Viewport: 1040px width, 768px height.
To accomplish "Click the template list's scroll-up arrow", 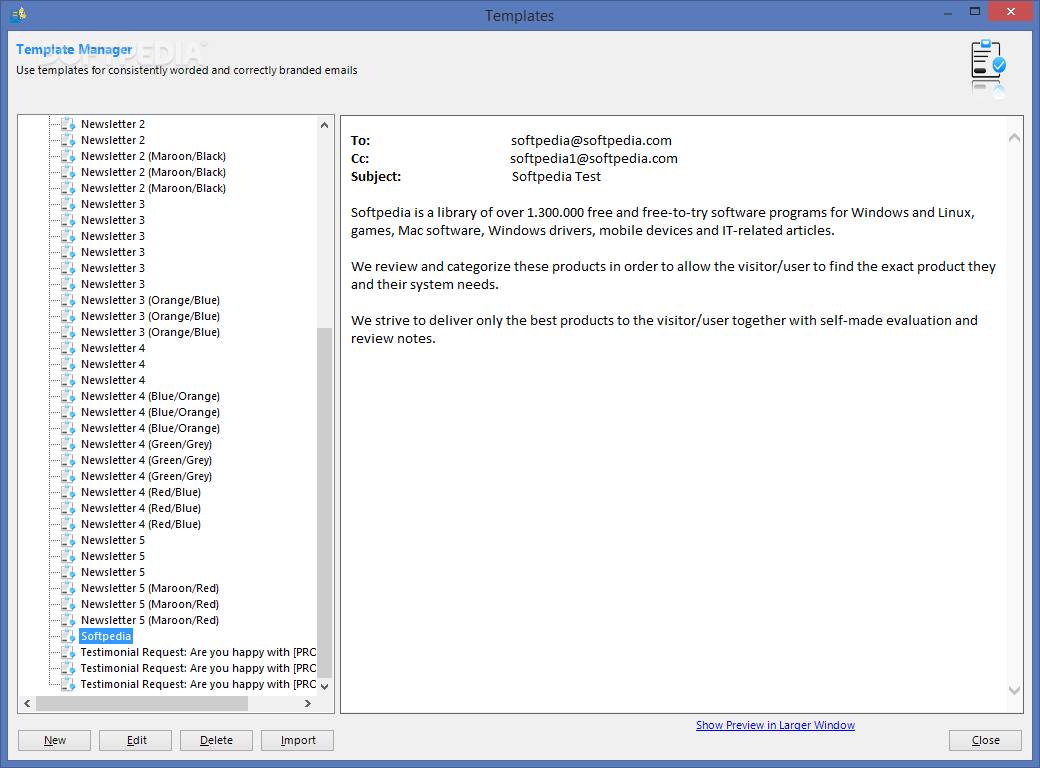I will (x=324, y=125).
